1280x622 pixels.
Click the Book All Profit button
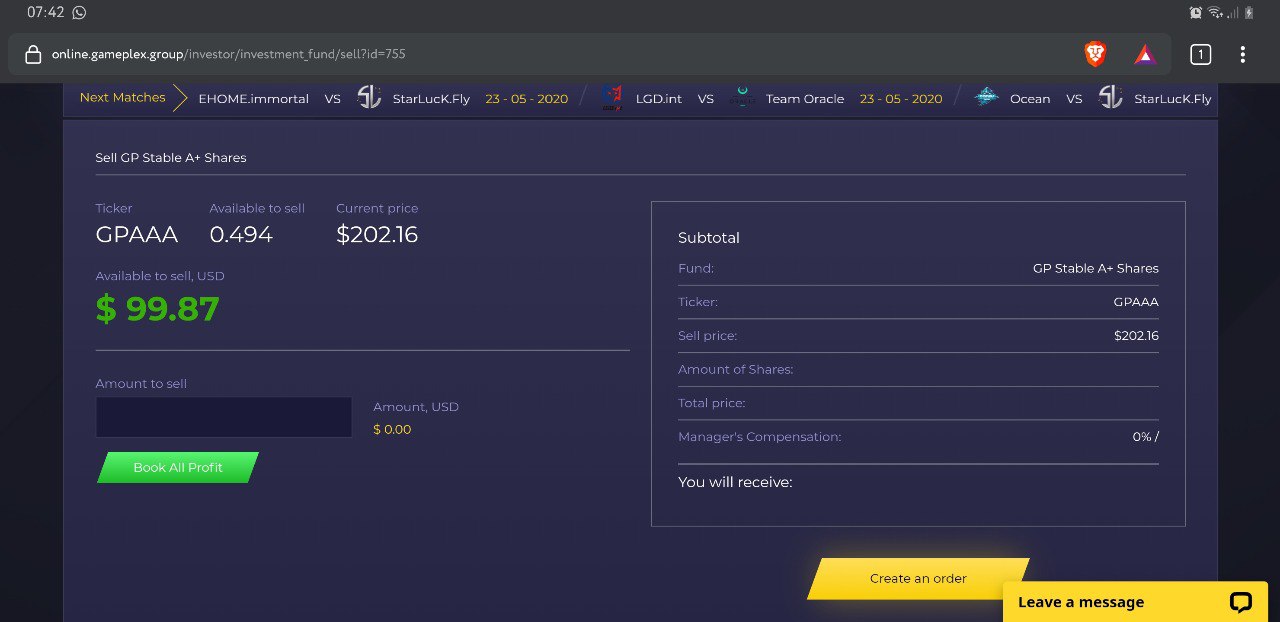coord(178,467)
